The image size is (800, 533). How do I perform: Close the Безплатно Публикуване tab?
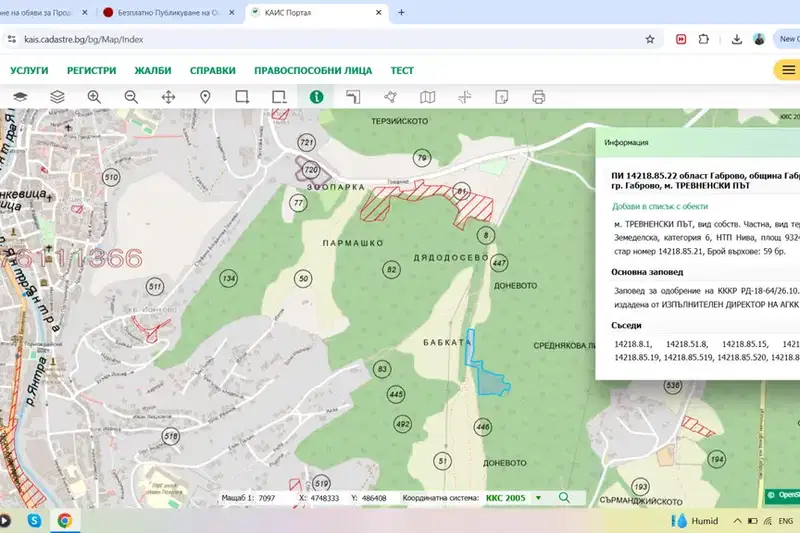(x=232, y=12)
